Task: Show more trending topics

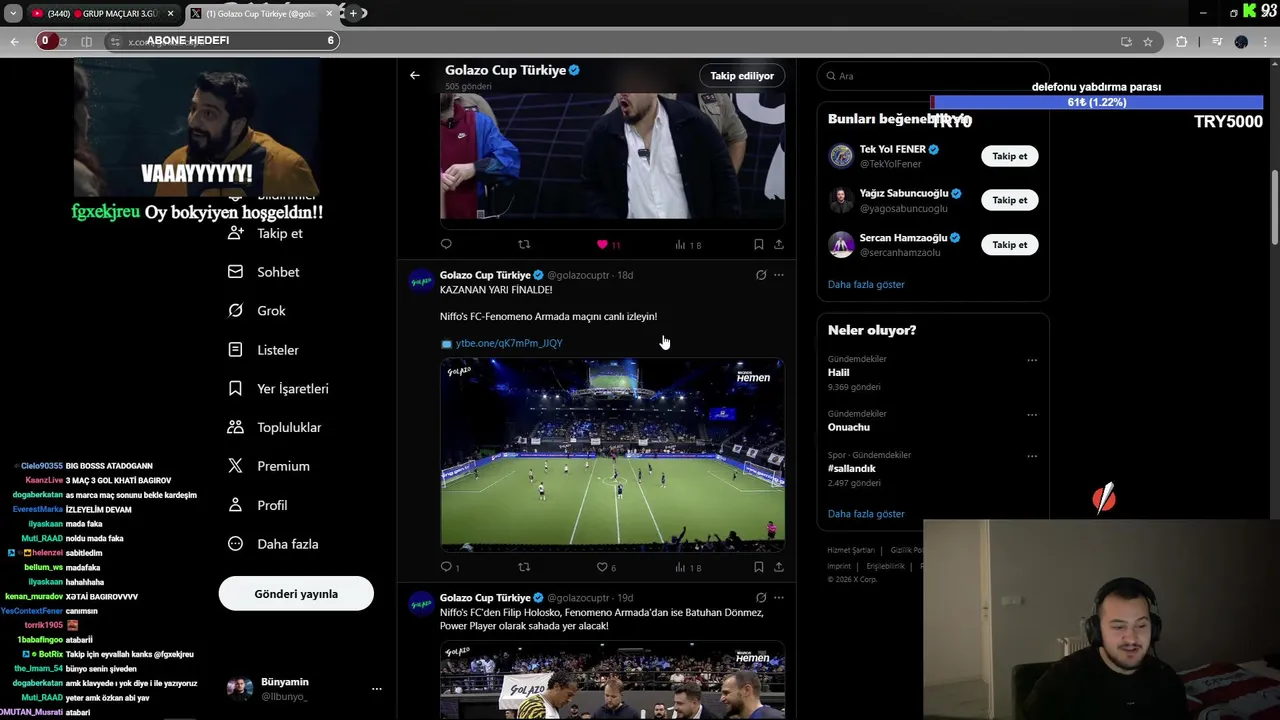Action: click(866, 514)
